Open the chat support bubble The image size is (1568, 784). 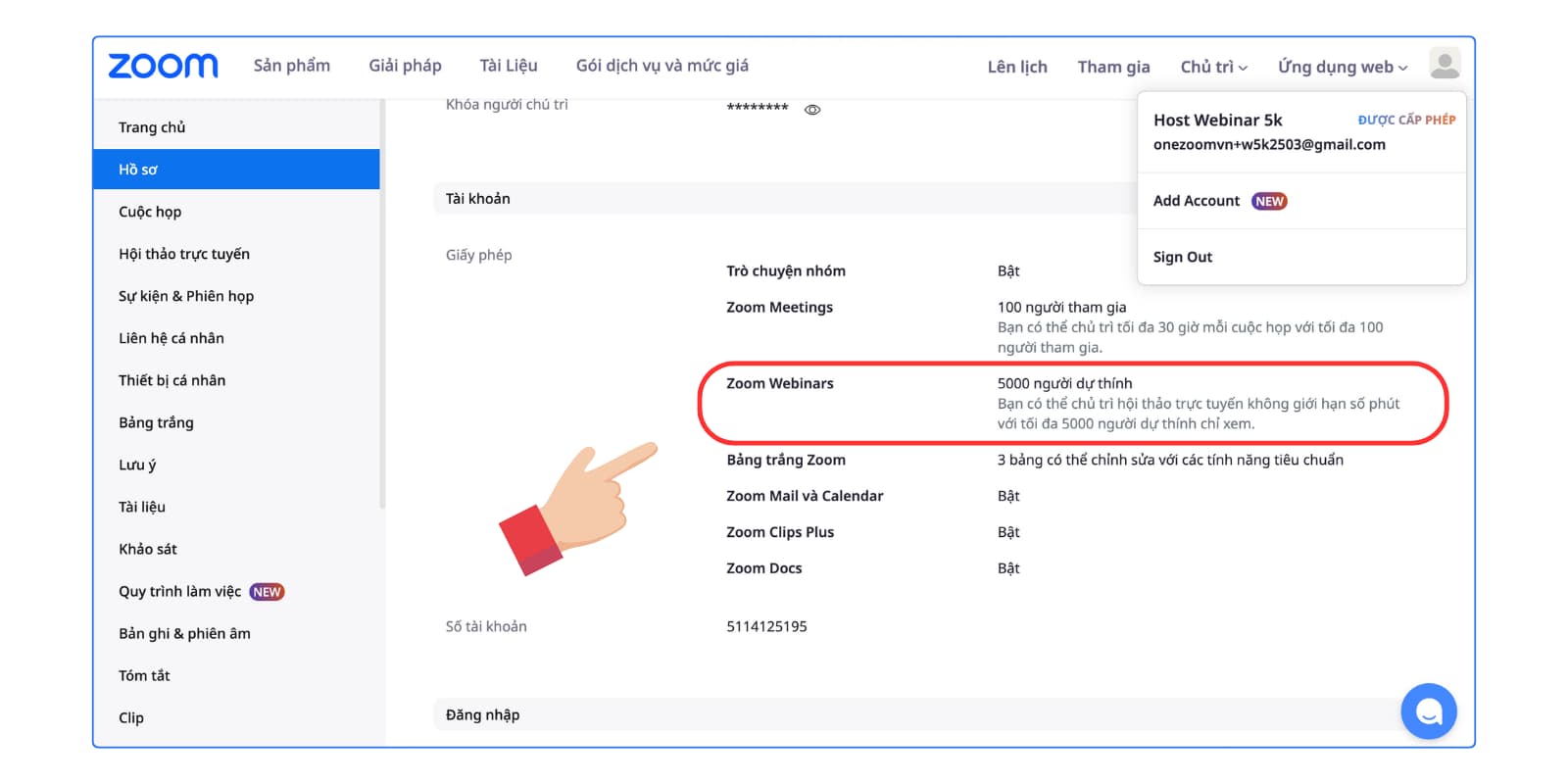(1428, 710)
